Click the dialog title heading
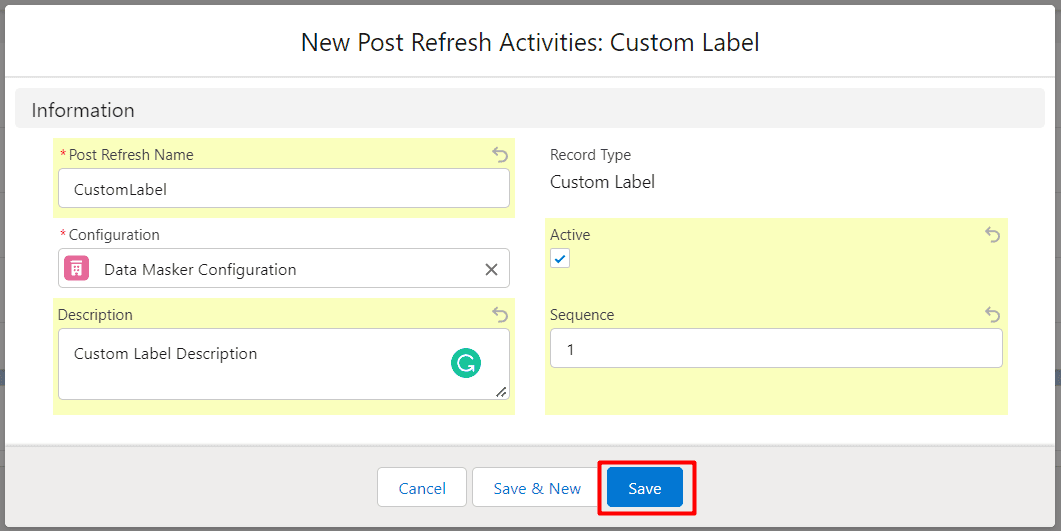This screenshot has height=531, width=1061. (530, 43)
